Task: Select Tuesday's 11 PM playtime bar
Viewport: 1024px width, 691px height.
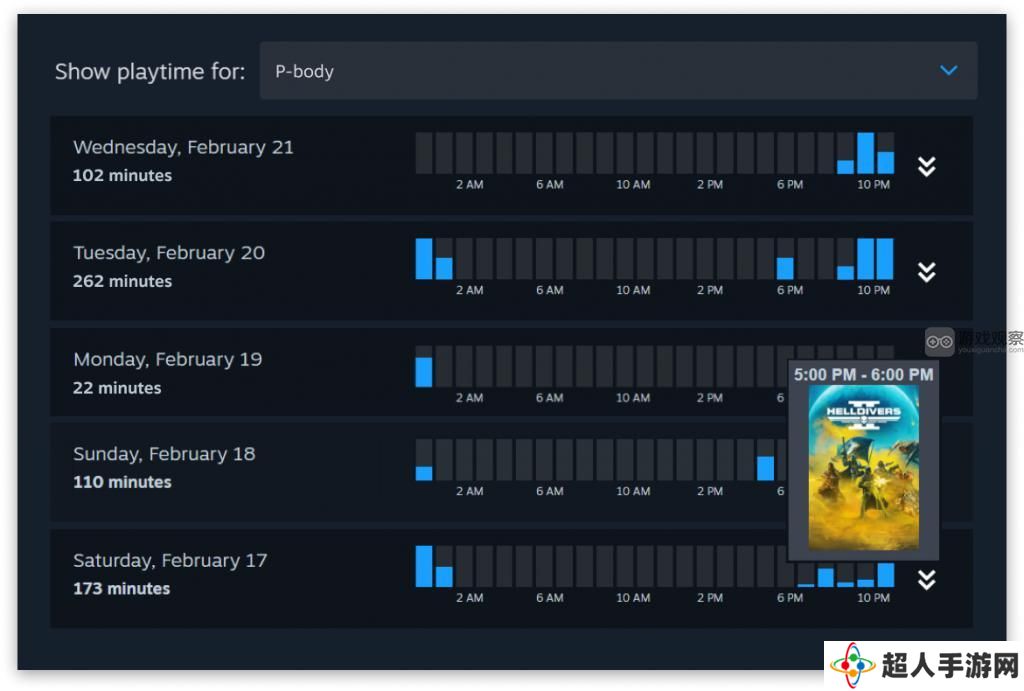Action: click(886, 259)
